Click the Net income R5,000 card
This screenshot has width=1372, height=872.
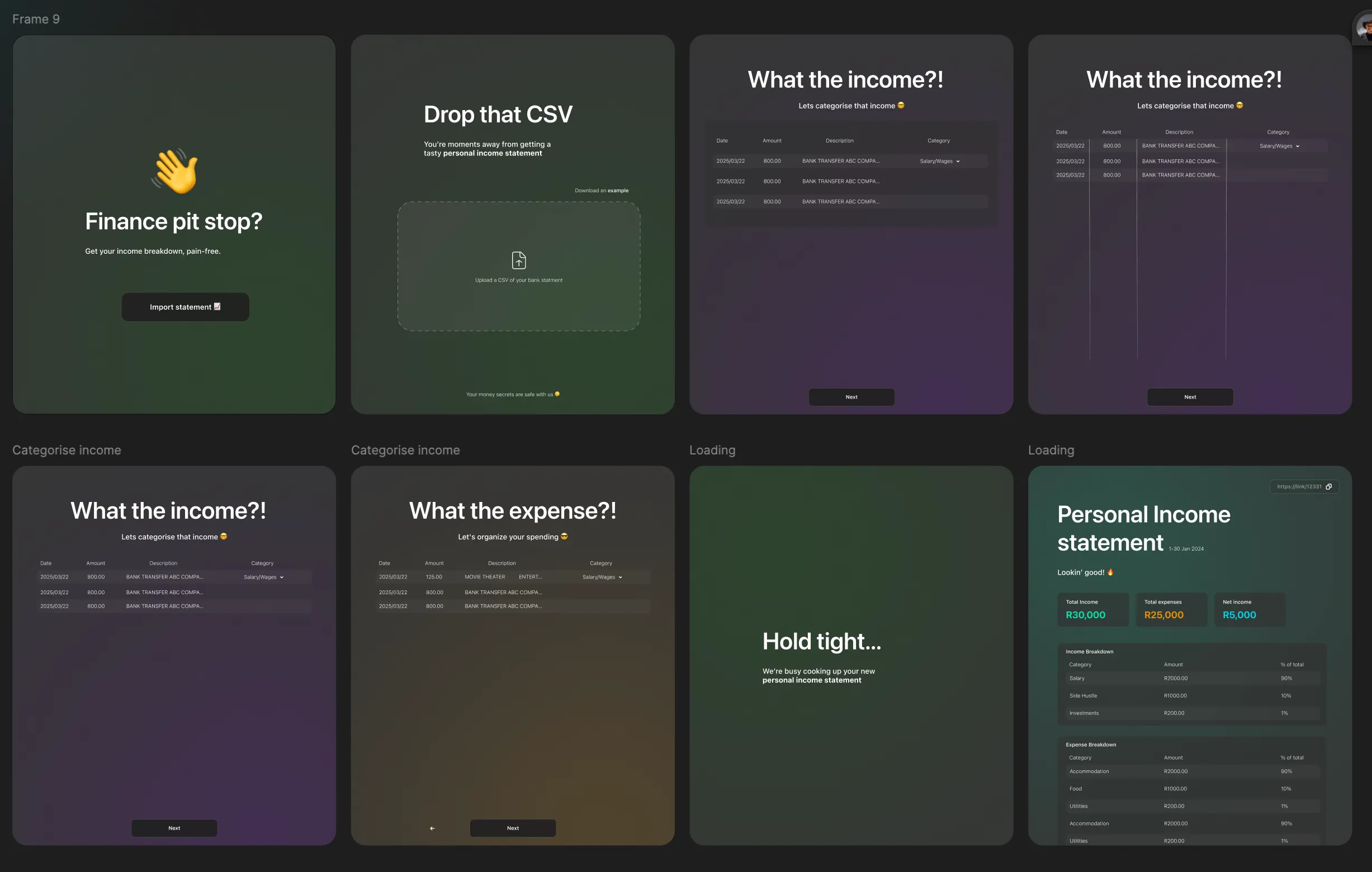coord(1249,609)
